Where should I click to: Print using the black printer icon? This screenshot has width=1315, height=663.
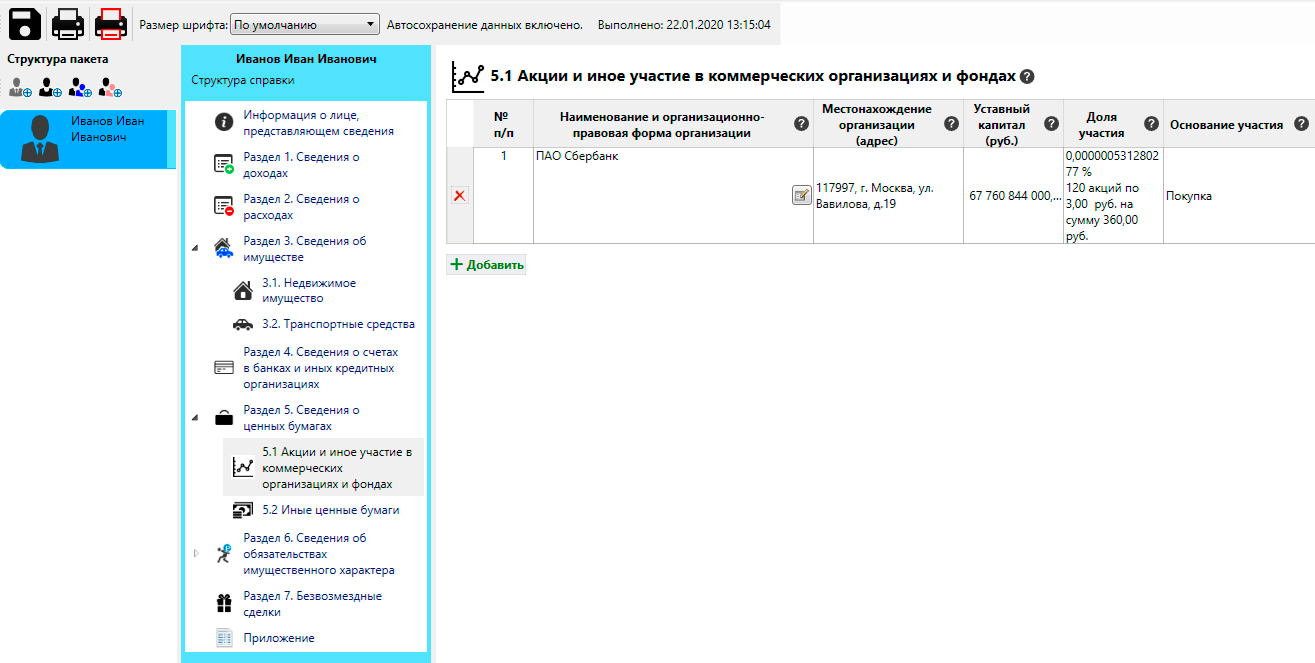coord(68,22)
